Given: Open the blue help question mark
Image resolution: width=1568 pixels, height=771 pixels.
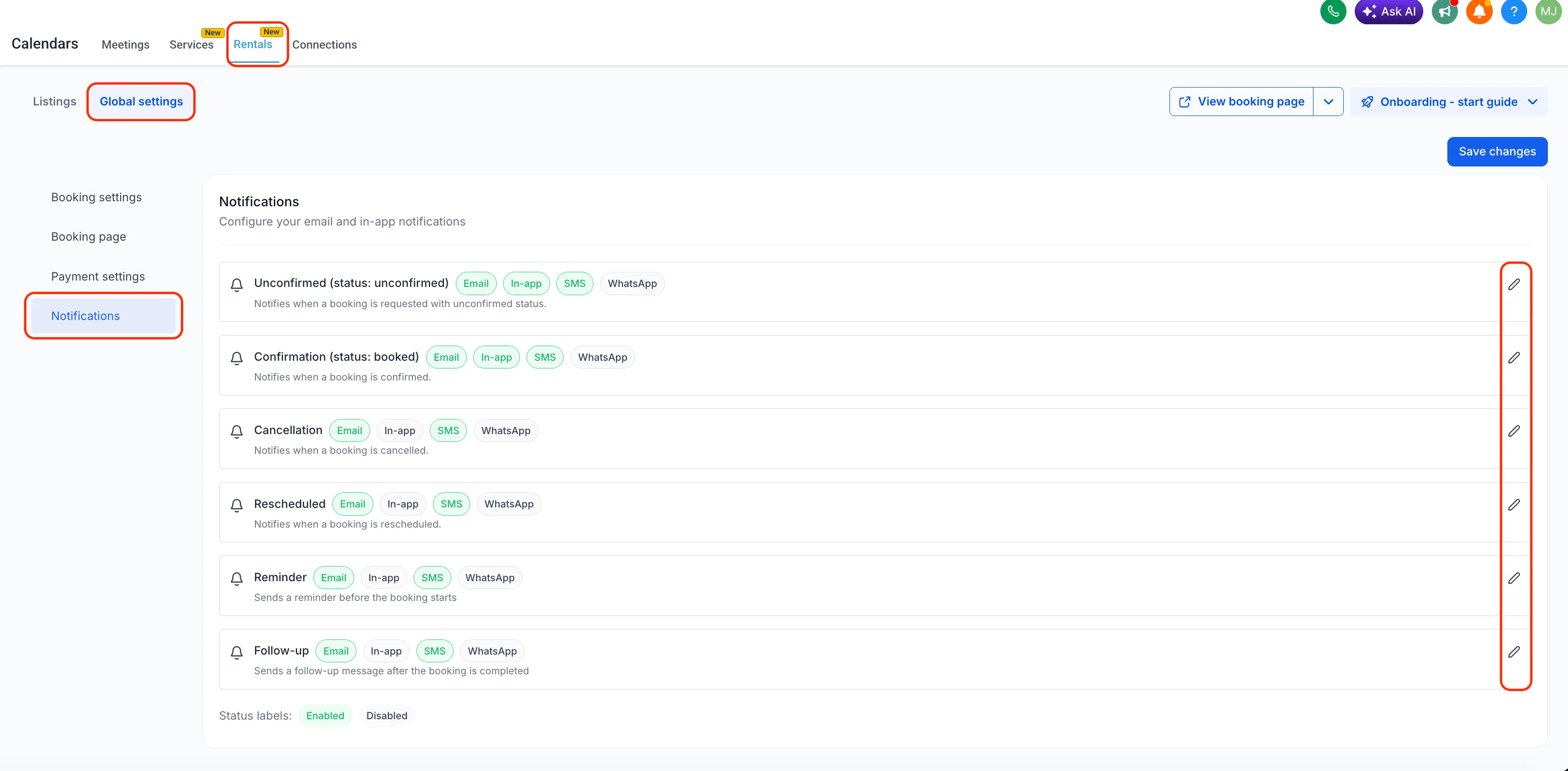Looking at the screenshot, I should [1514, 11].
